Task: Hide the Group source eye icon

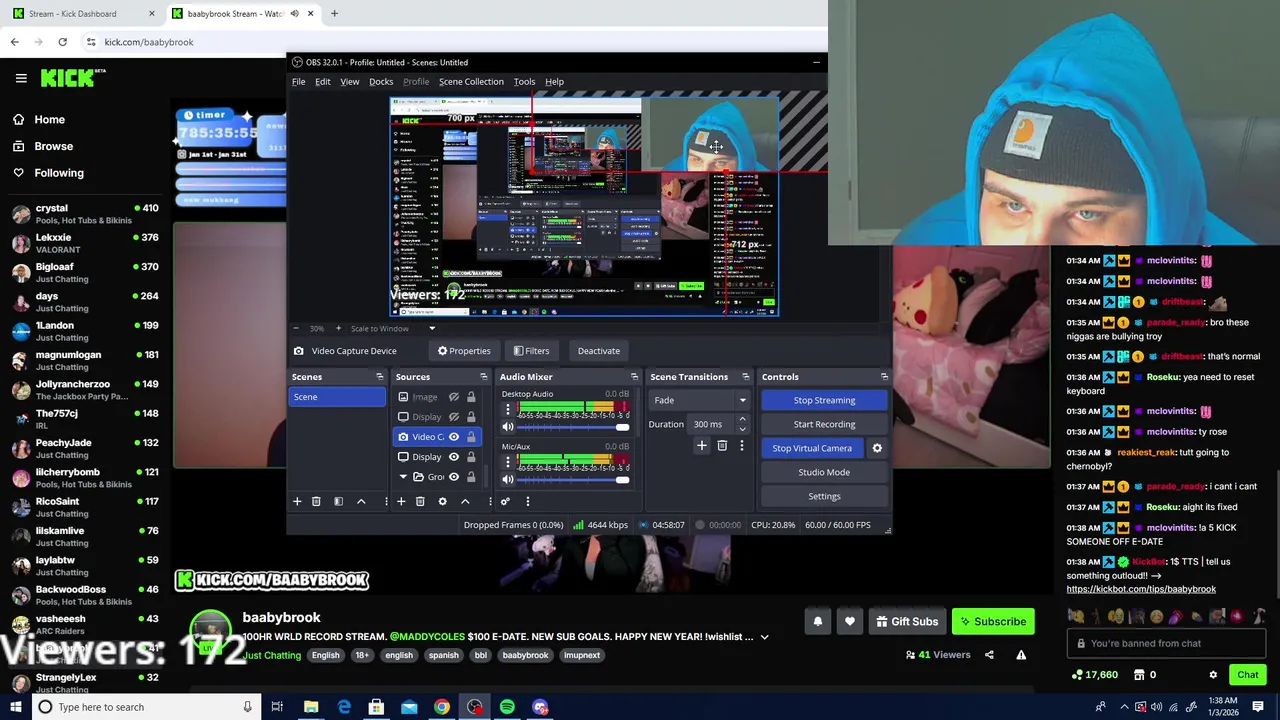Action: pyautogui.click(x=454, y=477)
